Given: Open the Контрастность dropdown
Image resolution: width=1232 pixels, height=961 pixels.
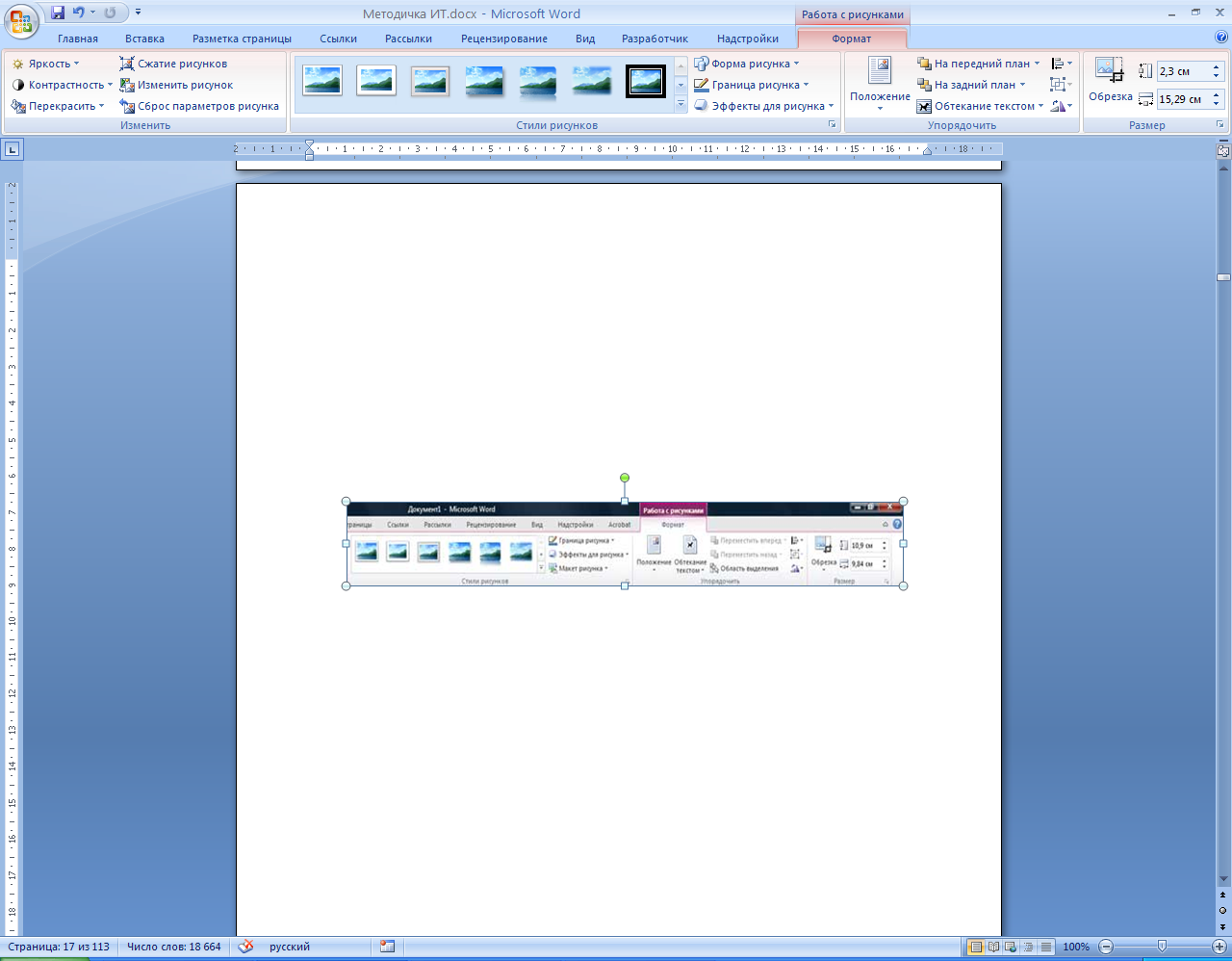Looking at the screenshot, I should [x=63, y=85].
